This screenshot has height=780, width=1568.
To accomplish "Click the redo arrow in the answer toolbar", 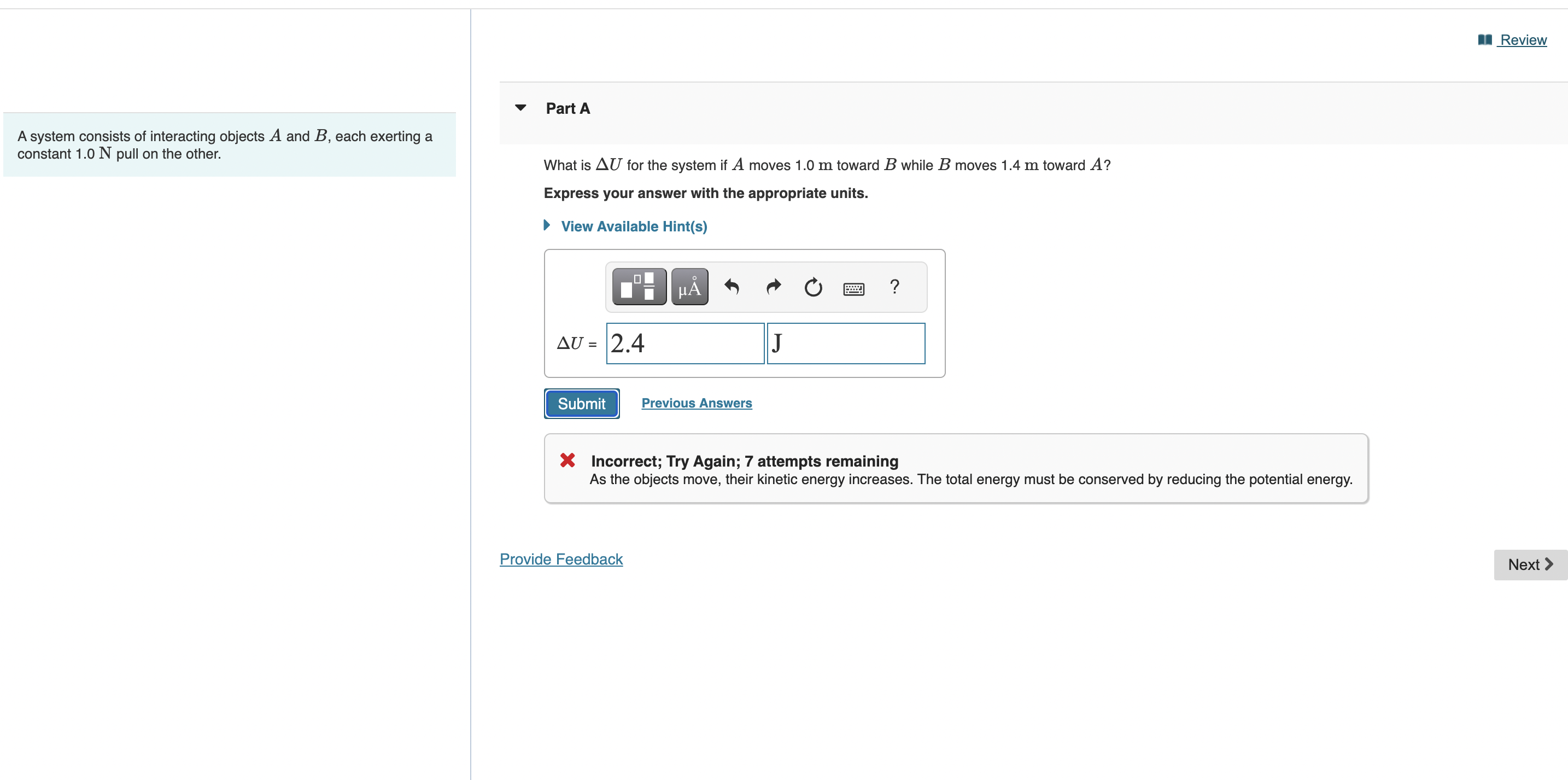I will tap(773, 286).
